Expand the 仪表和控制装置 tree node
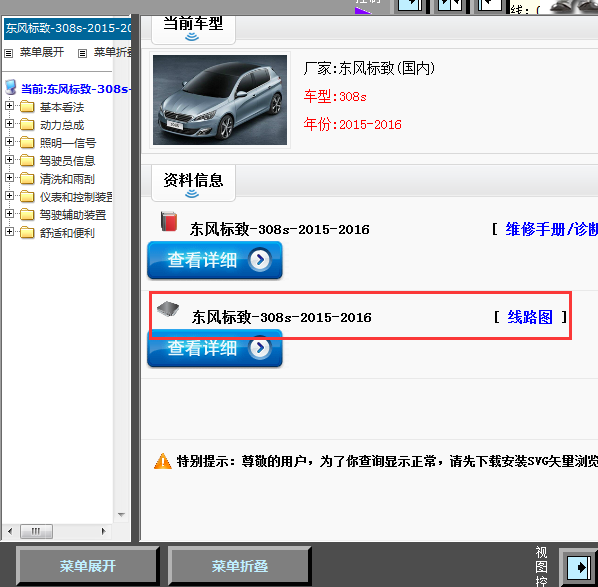This screenshot has width=598, height=587. (x=10, y=196)
